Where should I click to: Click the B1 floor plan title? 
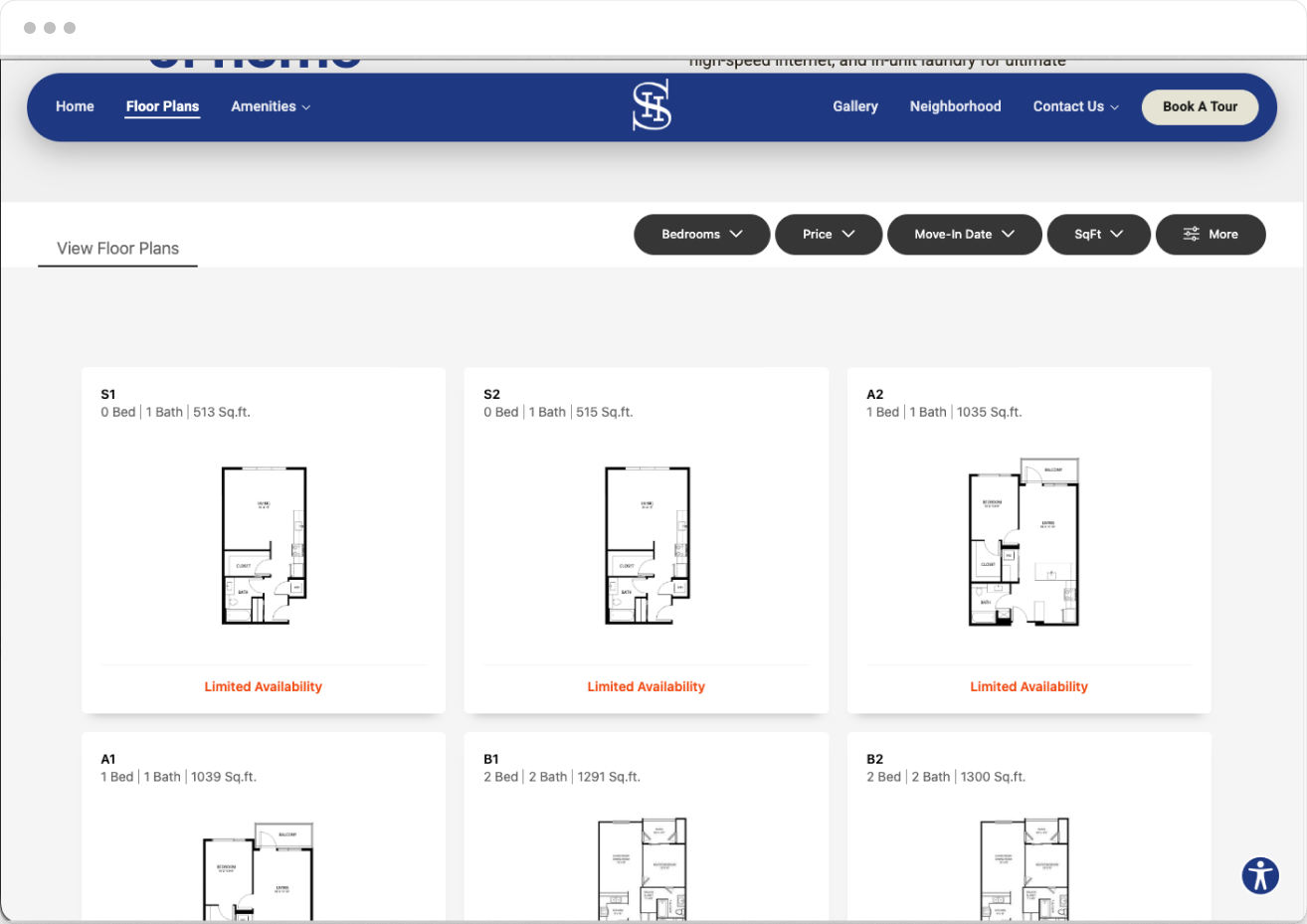pyautogui.click(x=491, y=760)
